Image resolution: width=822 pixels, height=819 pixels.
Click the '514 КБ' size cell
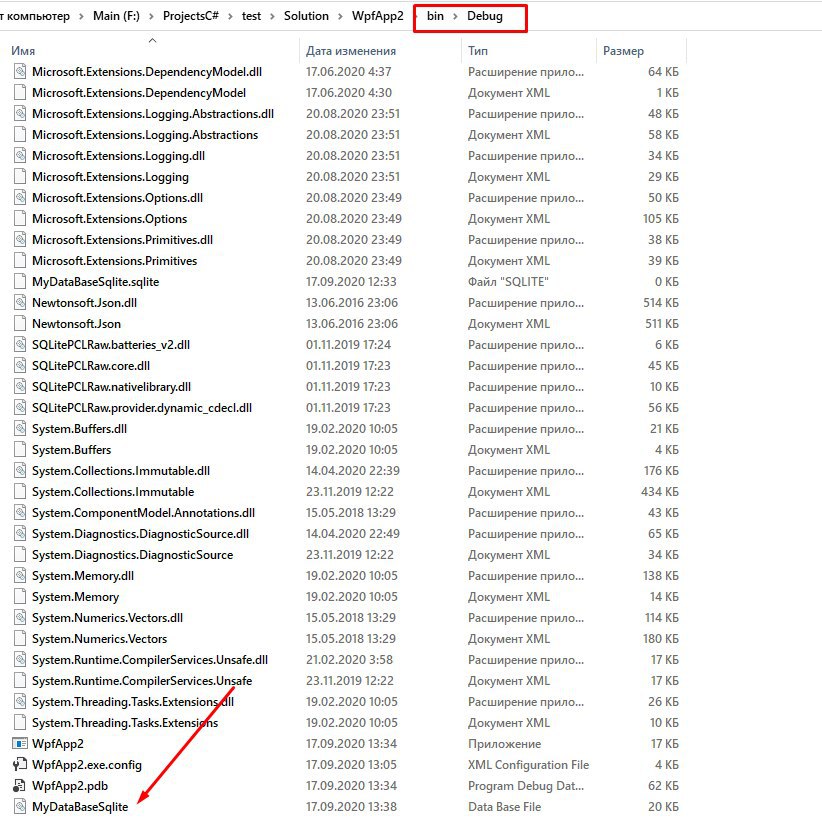tap(661, 303)
